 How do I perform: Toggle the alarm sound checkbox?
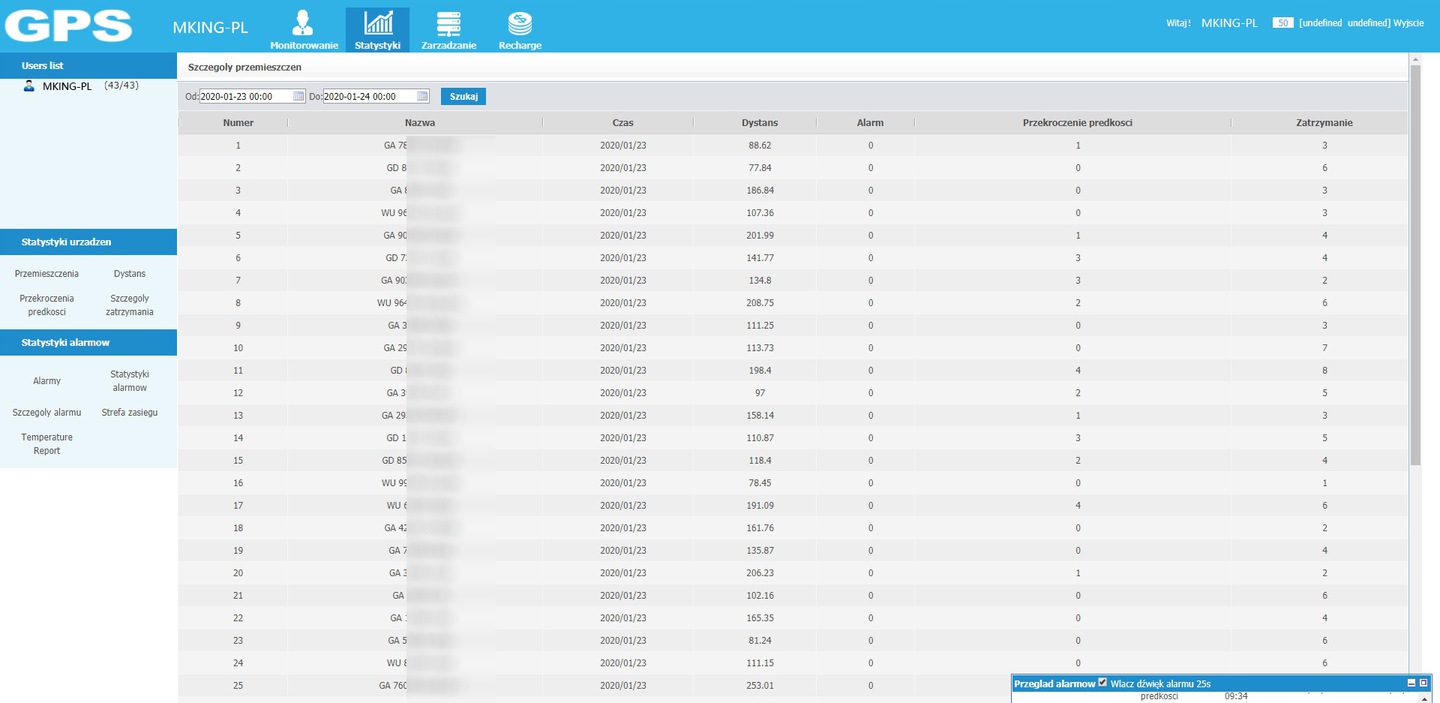(1103, 683)
